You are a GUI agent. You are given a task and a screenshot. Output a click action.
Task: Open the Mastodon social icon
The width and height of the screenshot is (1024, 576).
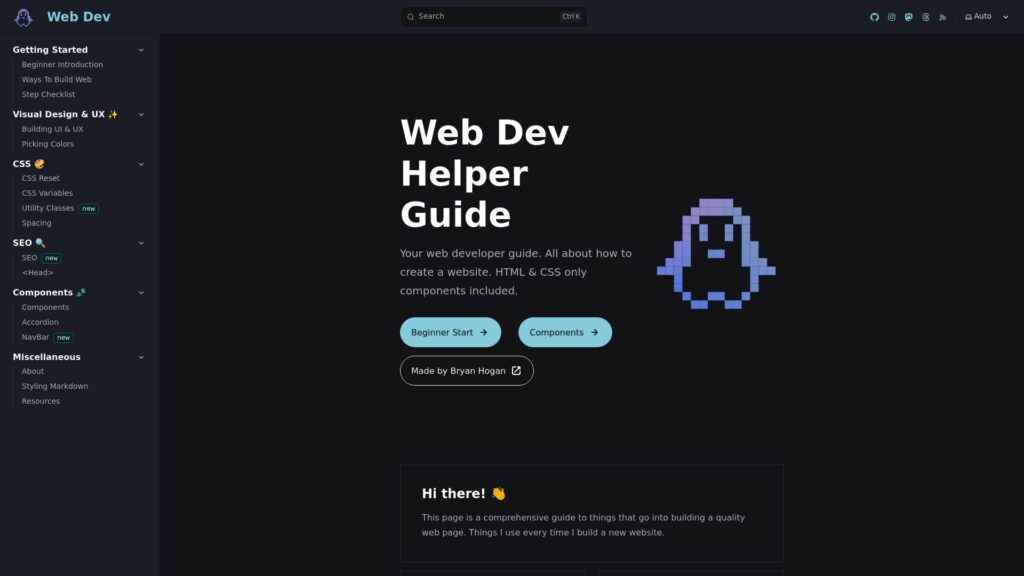click(x=908, y=17)
